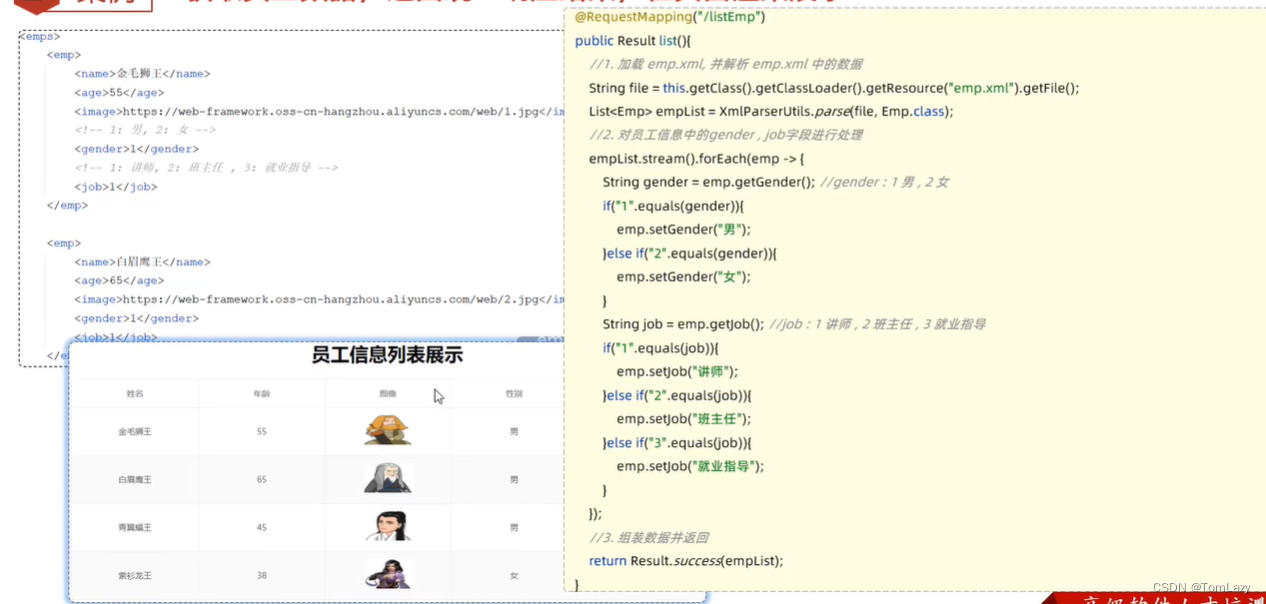Viewport: 1266px width, 604px height.
Task: Click the else if("2".equals(job)) line
Action: click(x=678, y=395)
